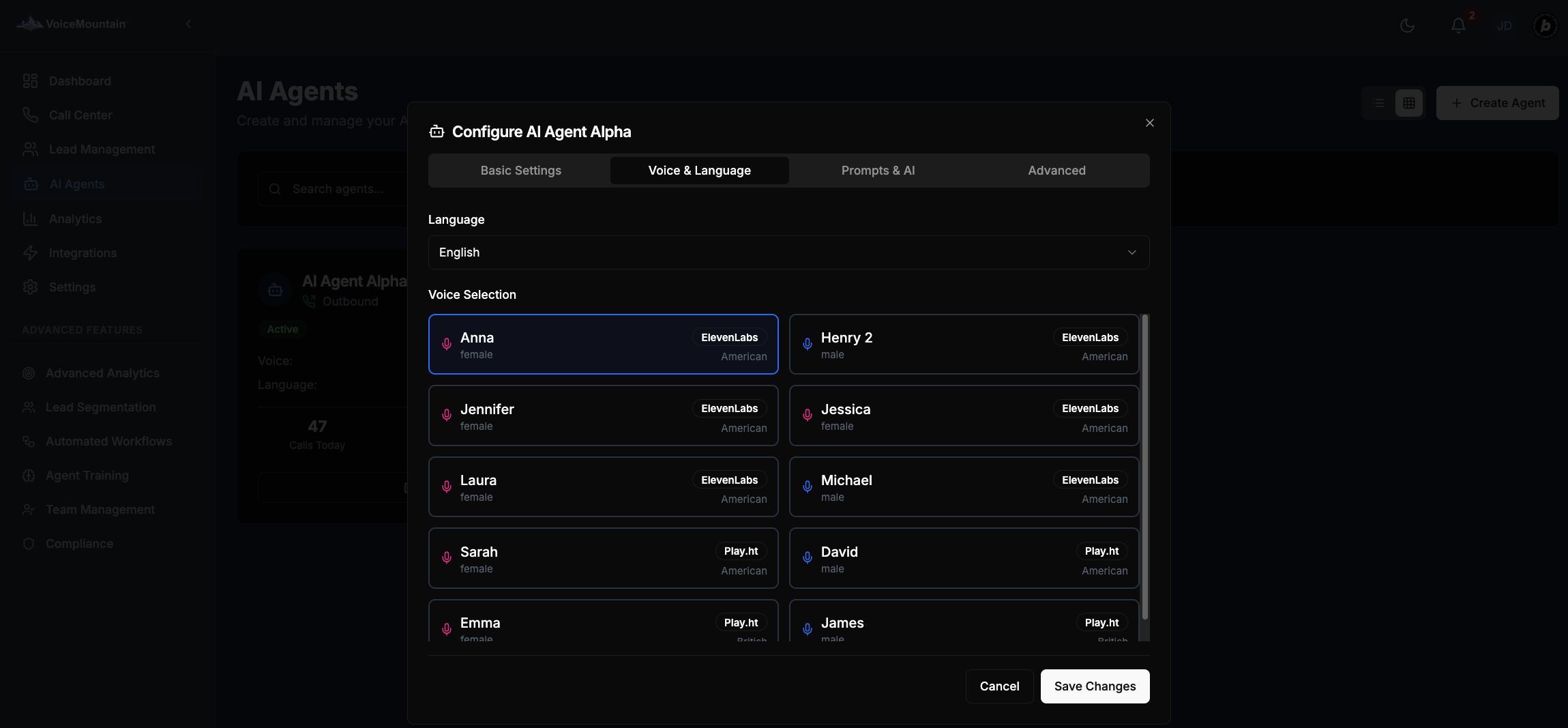1568x728 pixels.
Task: Open Automated Workflows icon
Action: click(29, 441)
